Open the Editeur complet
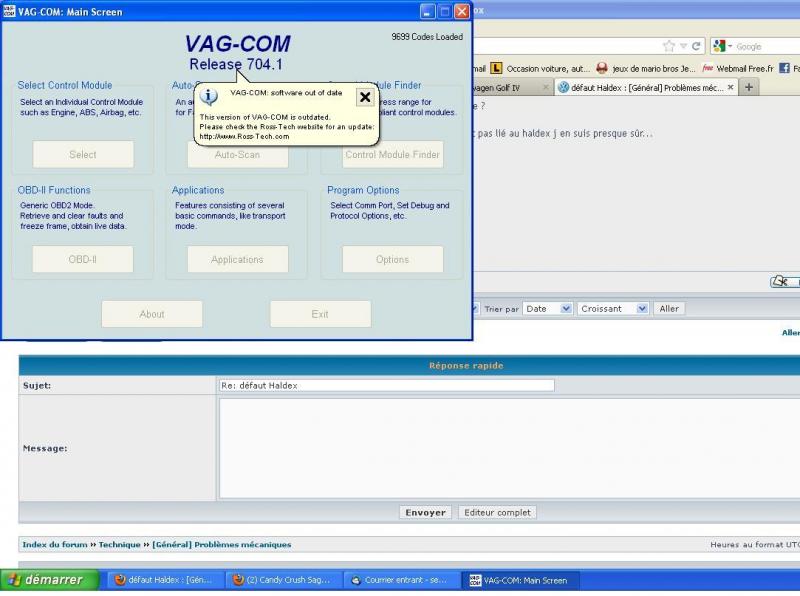The image size is (800, 596). (497, 512)
